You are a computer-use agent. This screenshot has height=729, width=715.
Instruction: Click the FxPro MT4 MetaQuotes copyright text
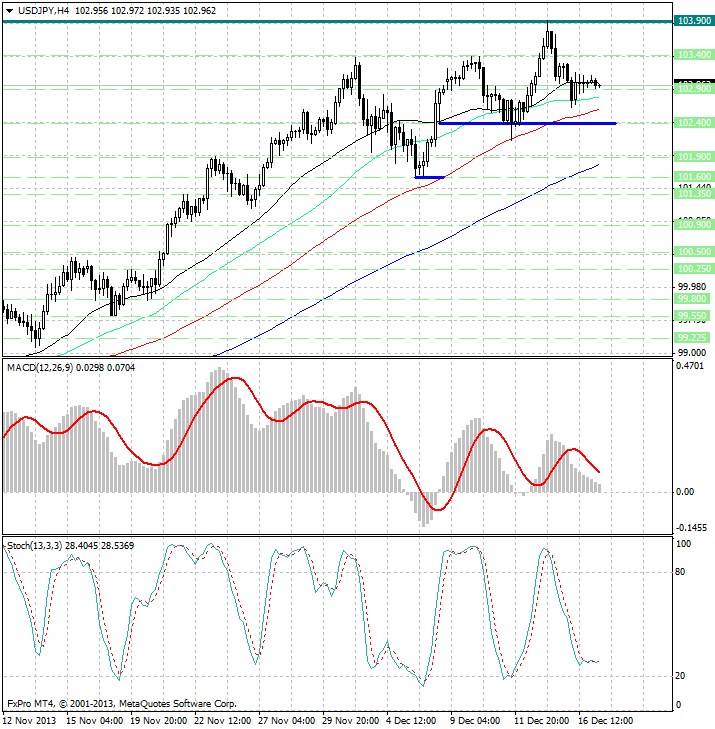pyautogui.click(x=122, y=703)
